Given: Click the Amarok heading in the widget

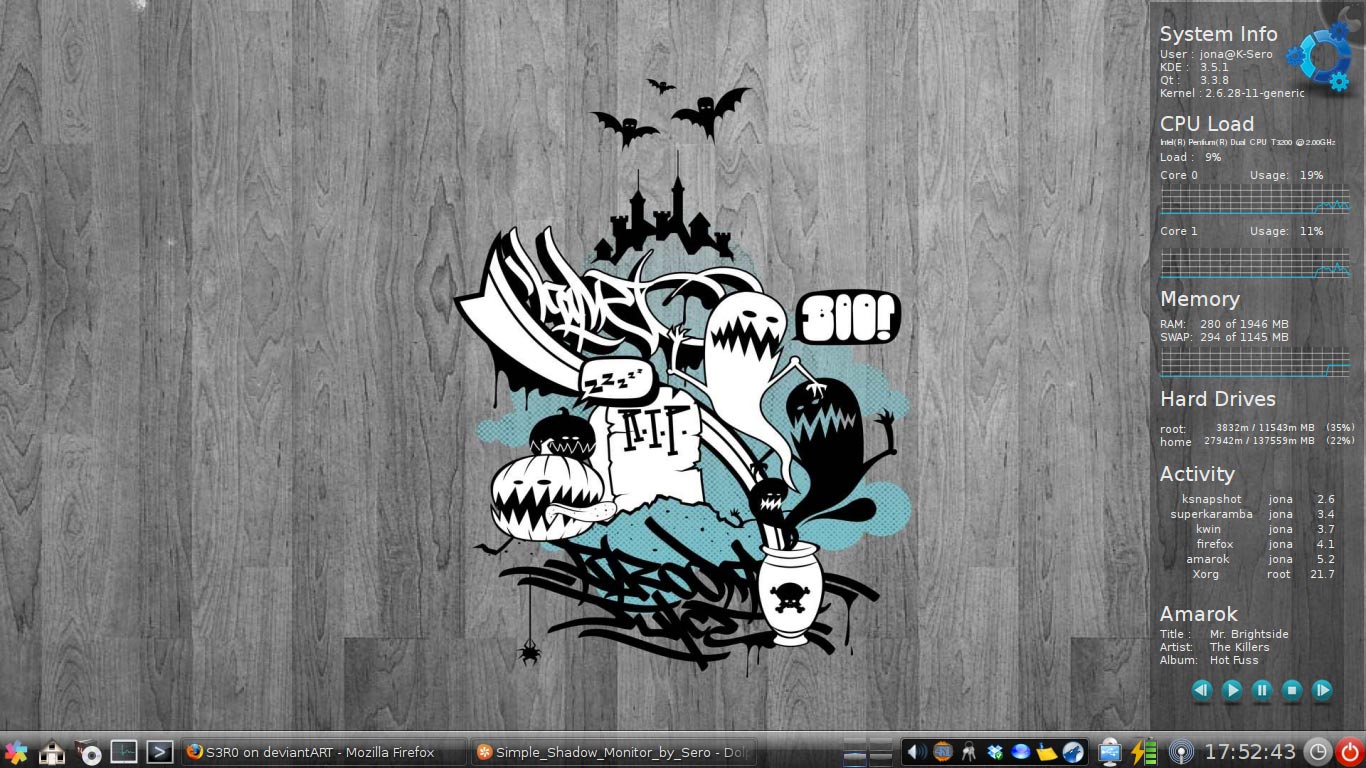Looking at the screenshot, I should [1198, 614].
